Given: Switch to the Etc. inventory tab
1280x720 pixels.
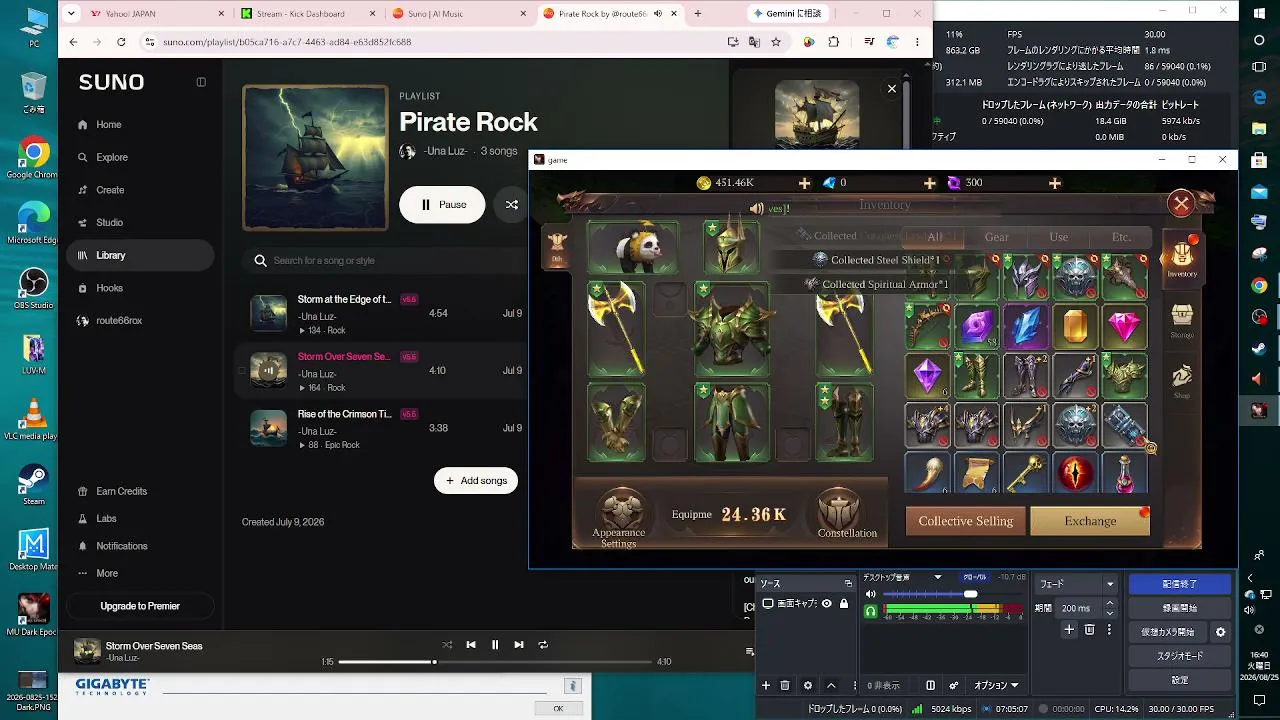Looking at the screenshot, I should point(1121,237).
